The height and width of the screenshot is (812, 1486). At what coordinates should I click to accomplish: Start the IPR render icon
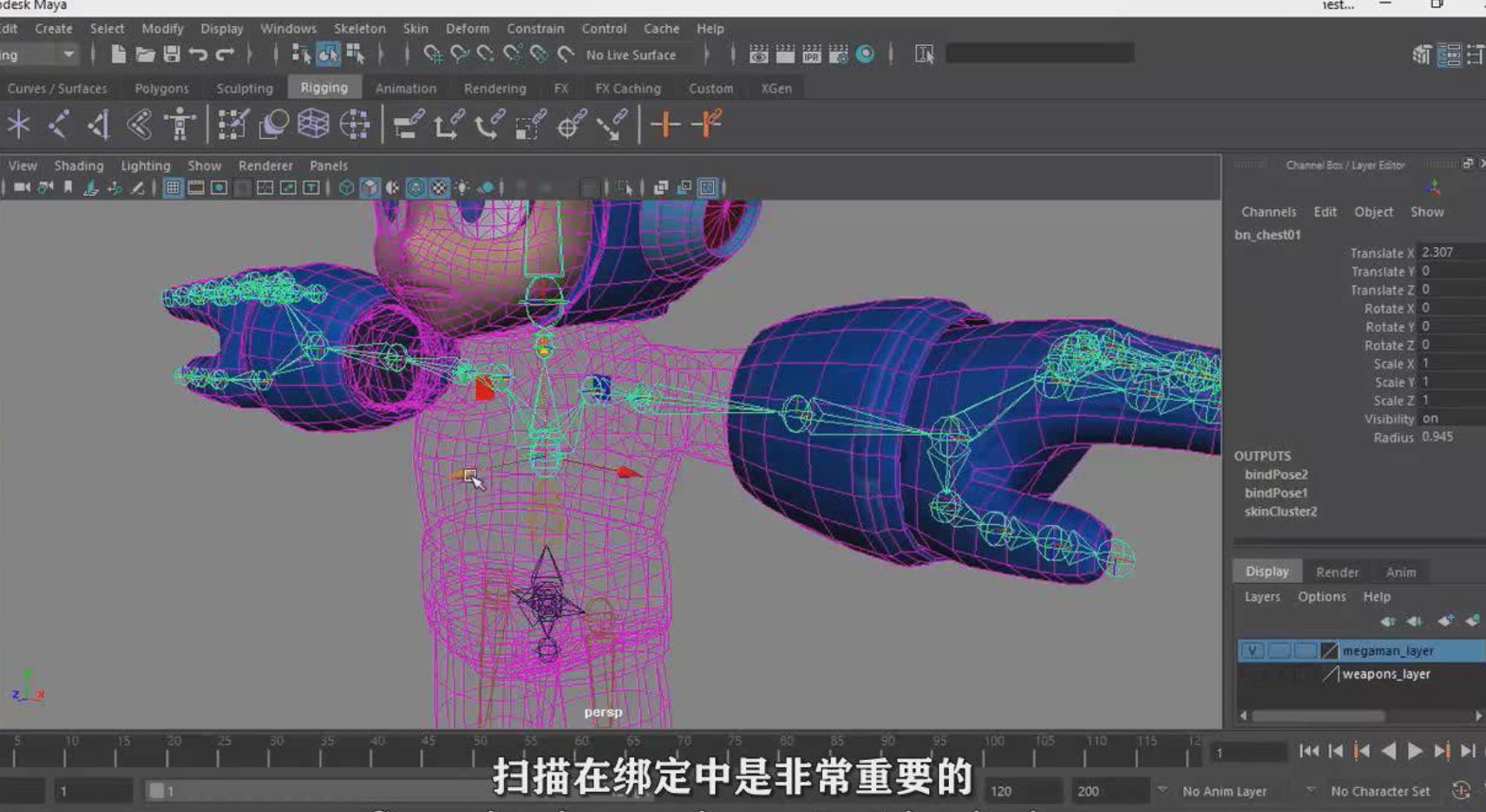[811, 55]
